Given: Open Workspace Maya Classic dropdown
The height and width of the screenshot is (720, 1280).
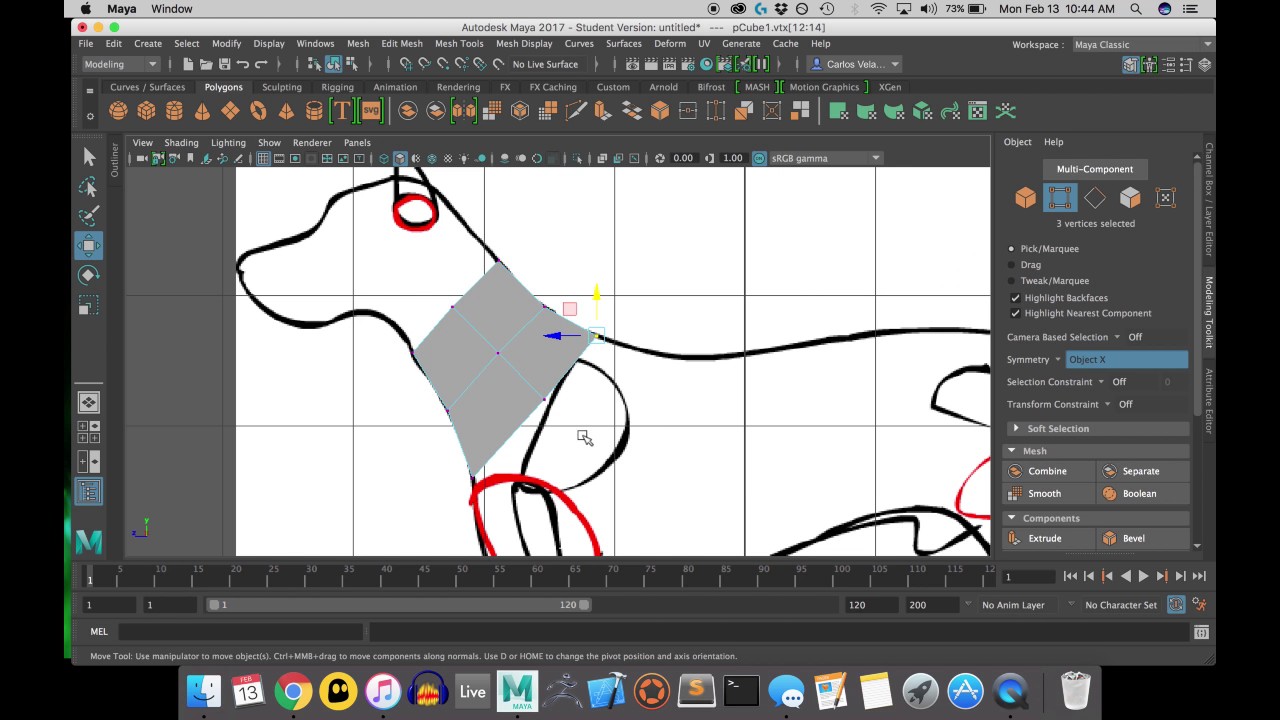Looking at the screenshot, I should click(1142, 45).
